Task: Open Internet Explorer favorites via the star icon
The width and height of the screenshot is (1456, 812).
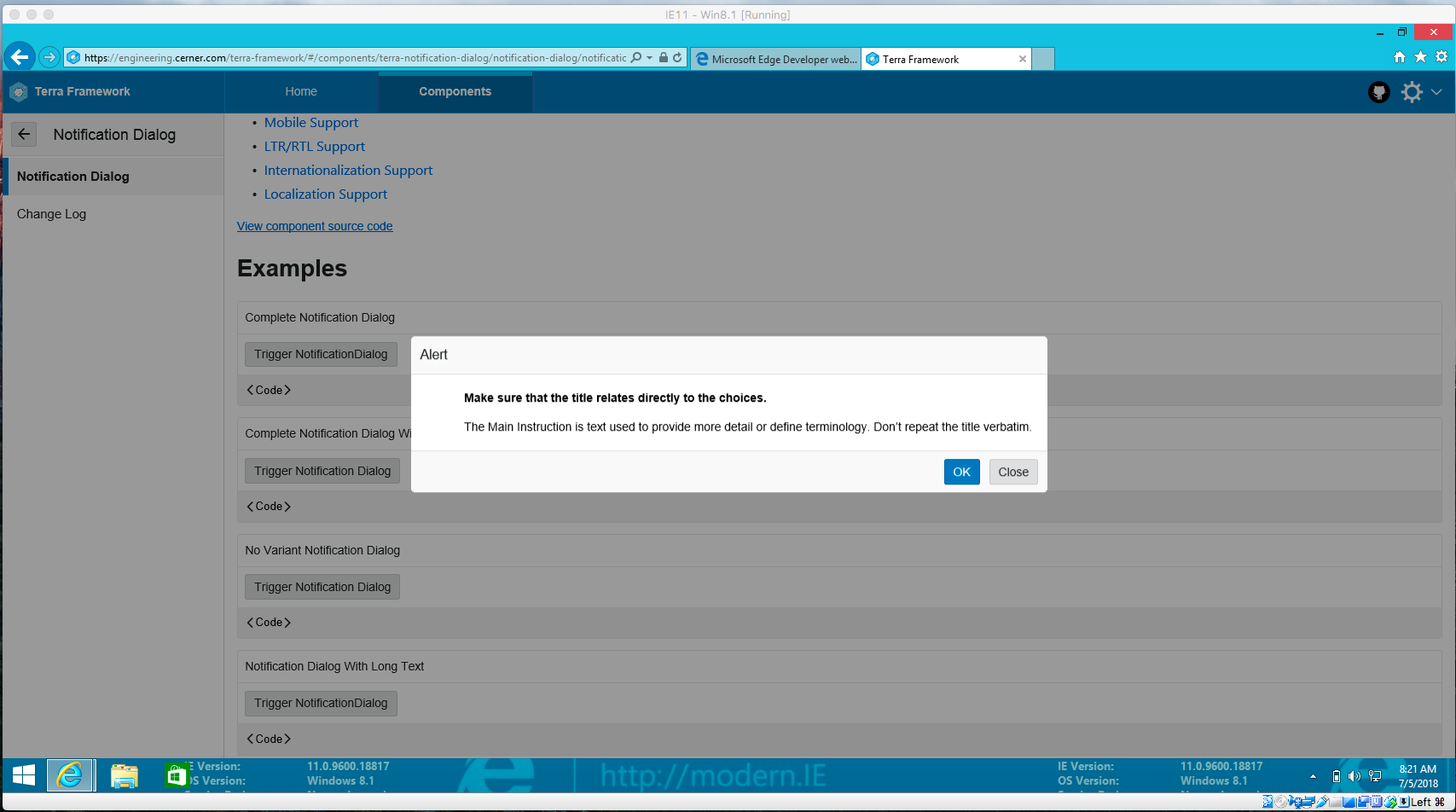Action: pos(1420,56)
